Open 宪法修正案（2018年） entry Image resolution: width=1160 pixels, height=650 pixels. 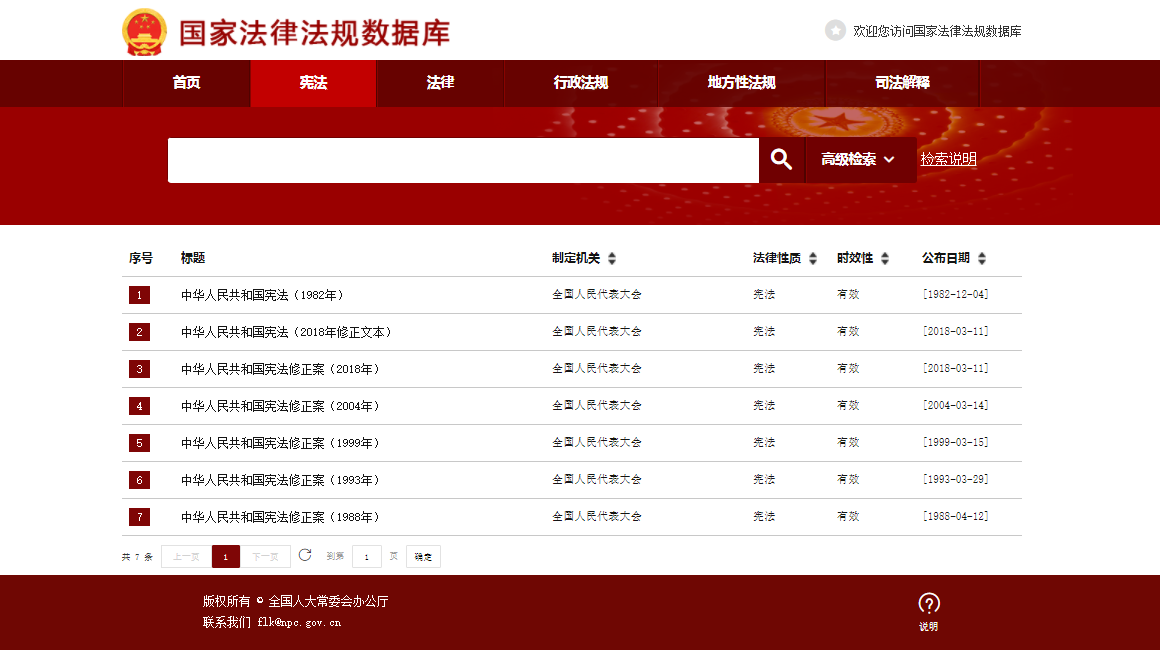click(280, 369)
